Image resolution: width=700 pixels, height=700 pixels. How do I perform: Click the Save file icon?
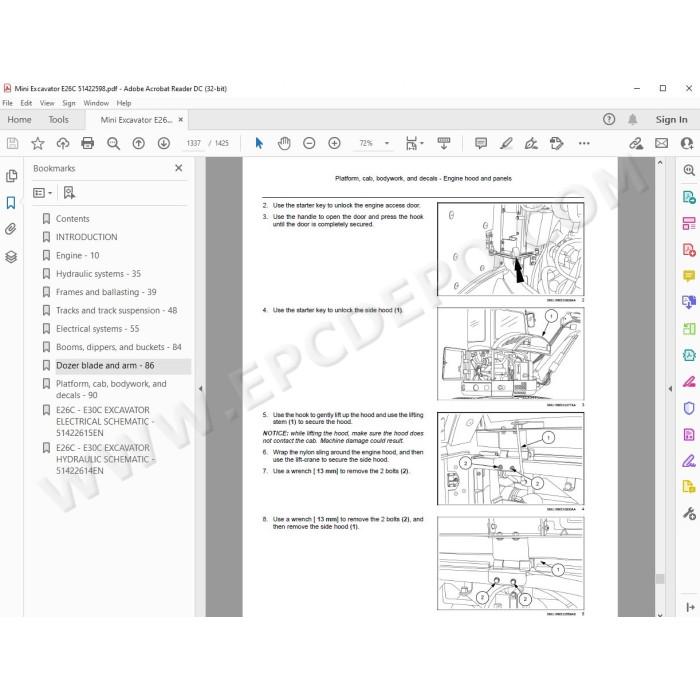click(12, 143)
